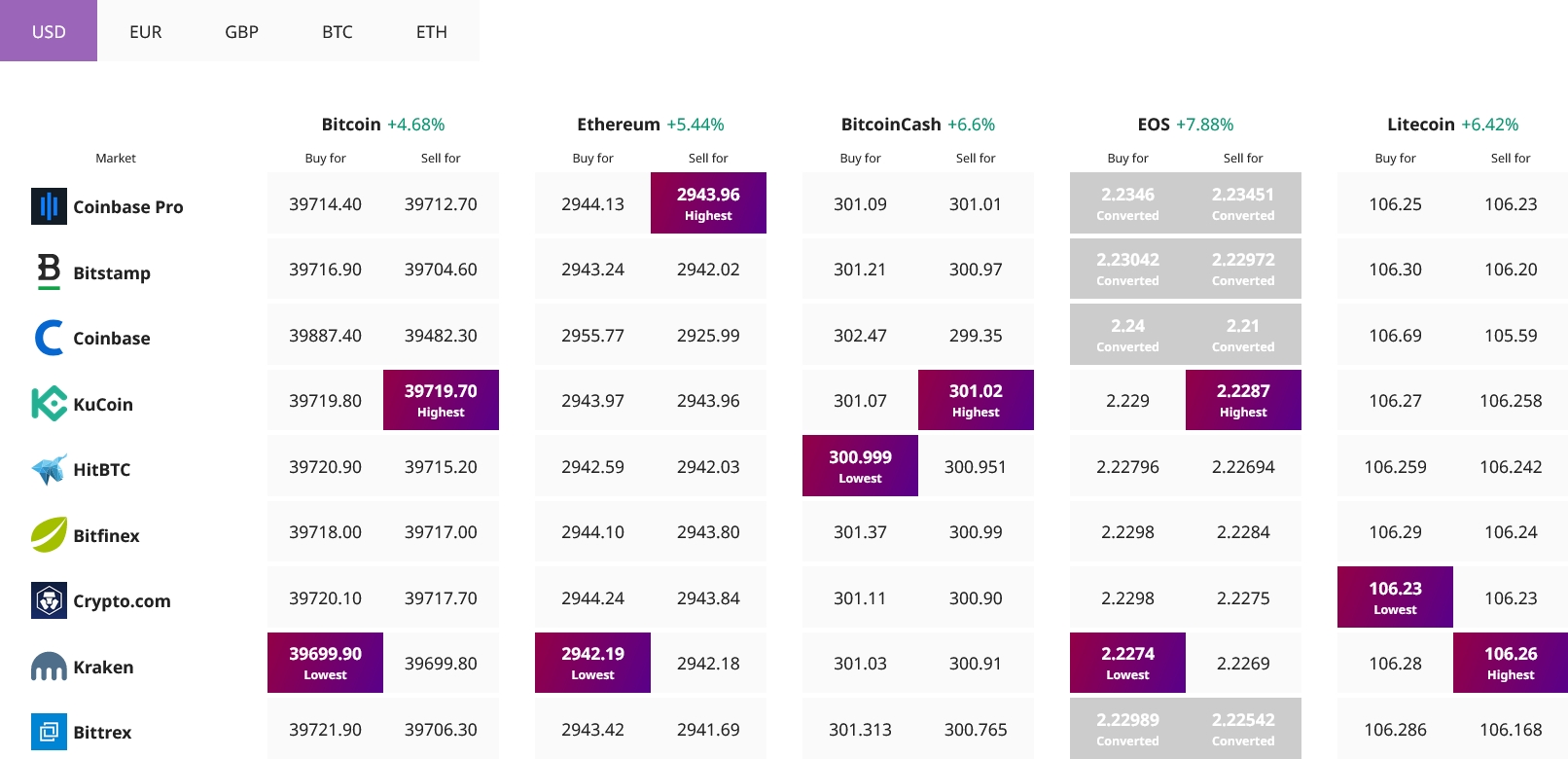1568x759 pixels.
Task: Open the Bitstamp market link
Action: pyautogui.click(x=112, y=272)
